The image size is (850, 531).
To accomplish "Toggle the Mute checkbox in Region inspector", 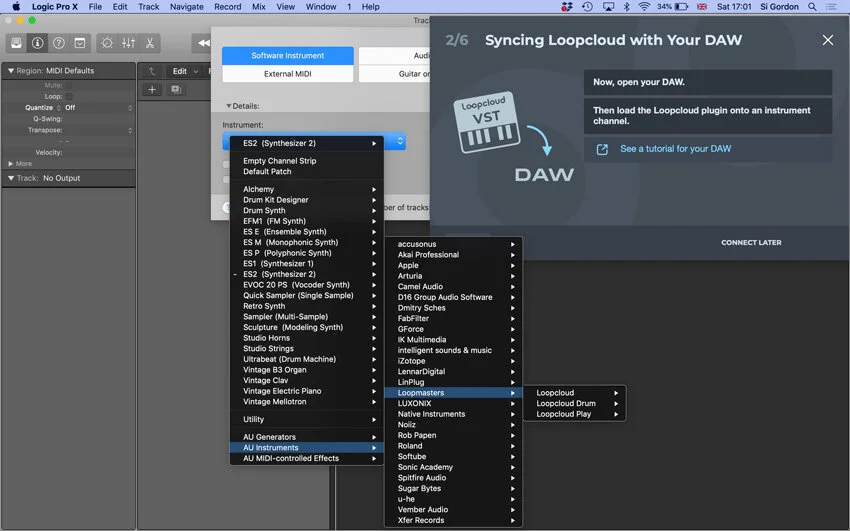I will tap(69, 85).
